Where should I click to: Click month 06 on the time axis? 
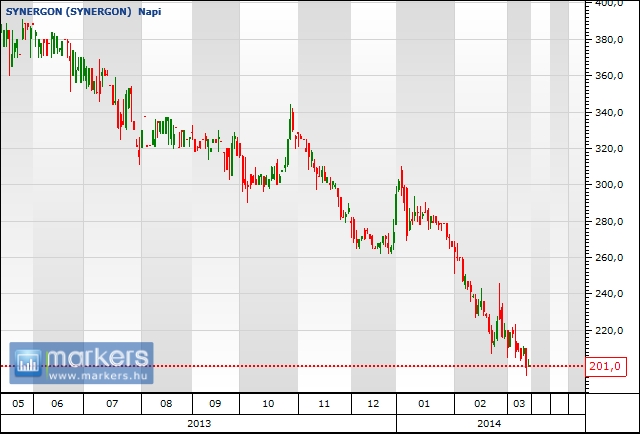pyautogui.click(x=57, y=404)
